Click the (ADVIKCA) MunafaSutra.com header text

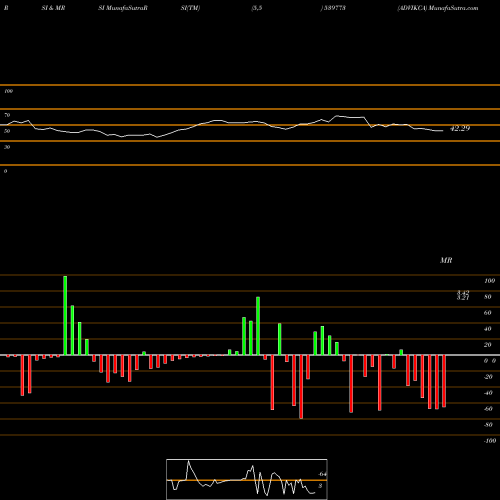click(438, 8)
